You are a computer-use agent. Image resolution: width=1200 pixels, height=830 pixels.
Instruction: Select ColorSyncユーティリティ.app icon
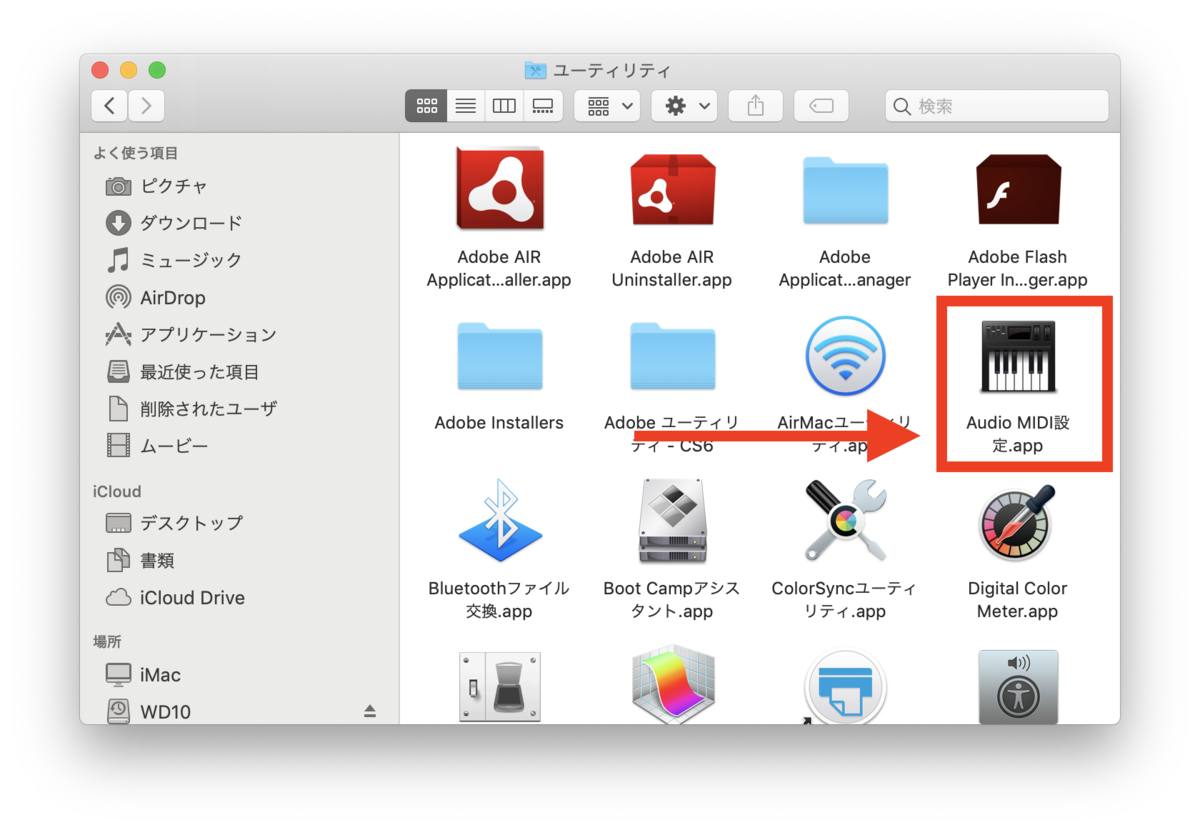coord(845,521)
